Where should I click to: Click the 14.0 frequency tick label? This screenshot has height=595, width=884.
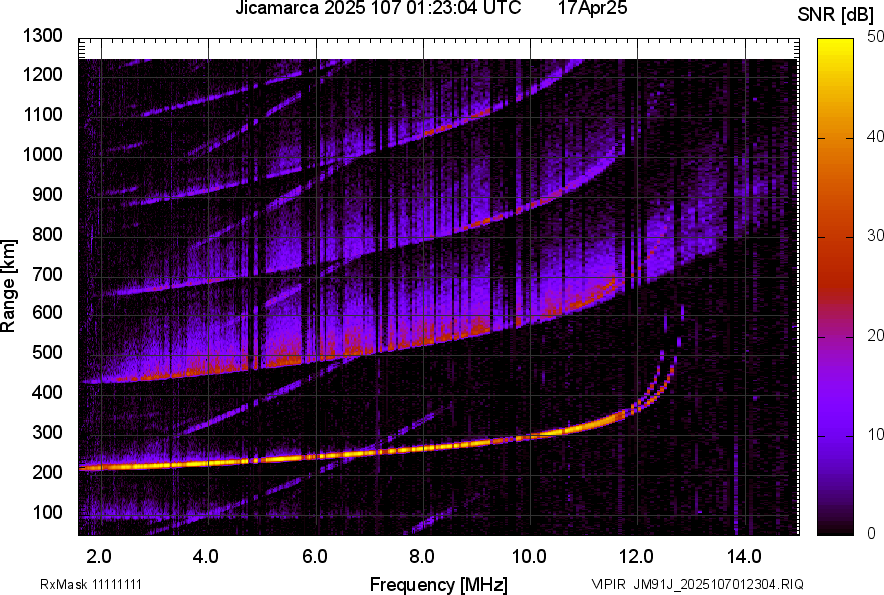click(x=743, y=556)
